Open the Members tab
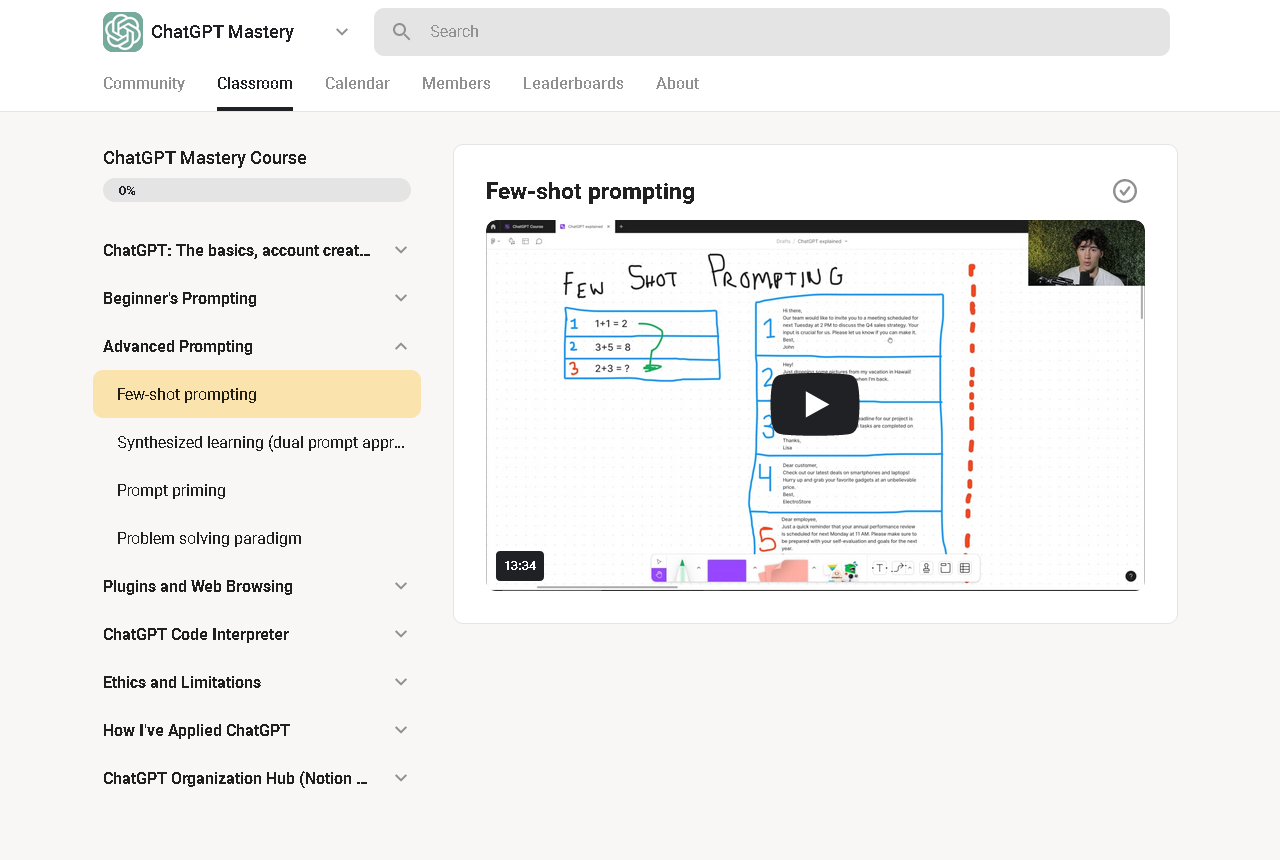This screenshot has width=1280, height=860. [456, 84]
